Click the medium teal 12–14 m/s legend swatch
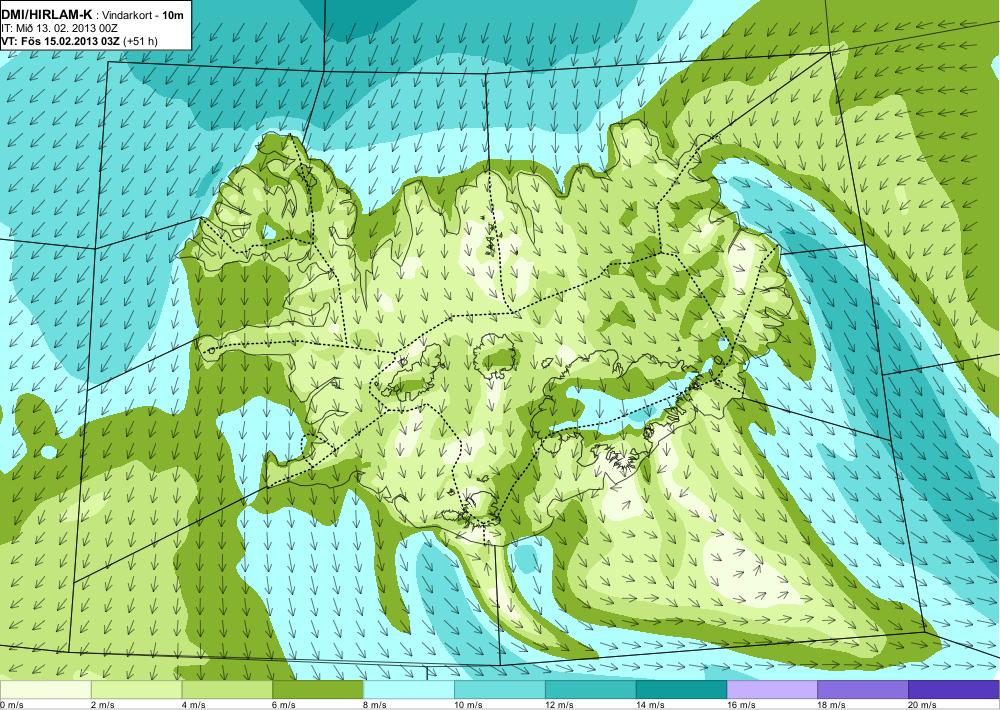The height and width of the screenshot is (710, 1000). click(x=591, y=690)
